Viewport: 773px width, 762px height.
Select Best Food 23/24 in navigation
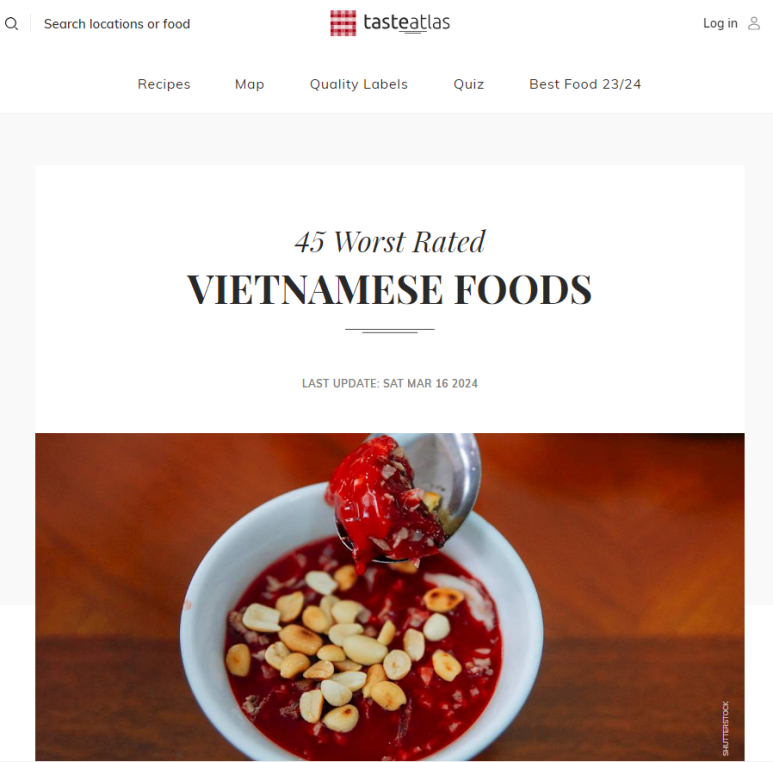coord(585,84)
